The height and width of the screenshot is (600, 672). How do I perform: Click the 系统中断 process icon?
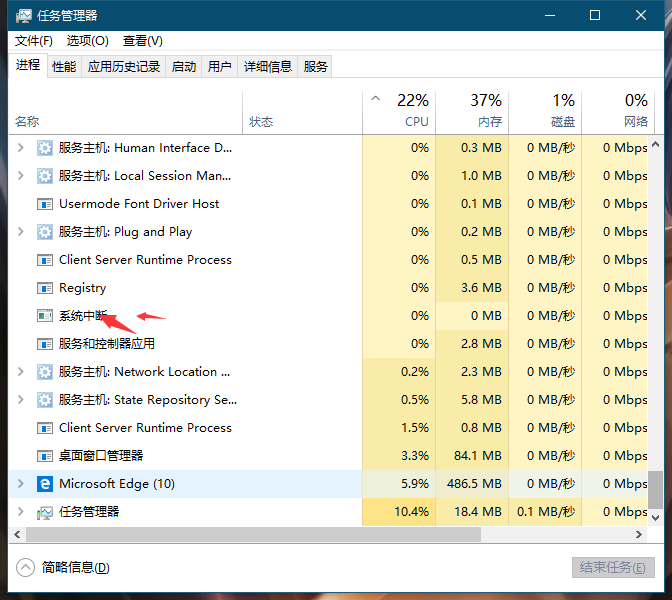click(44, 316)
